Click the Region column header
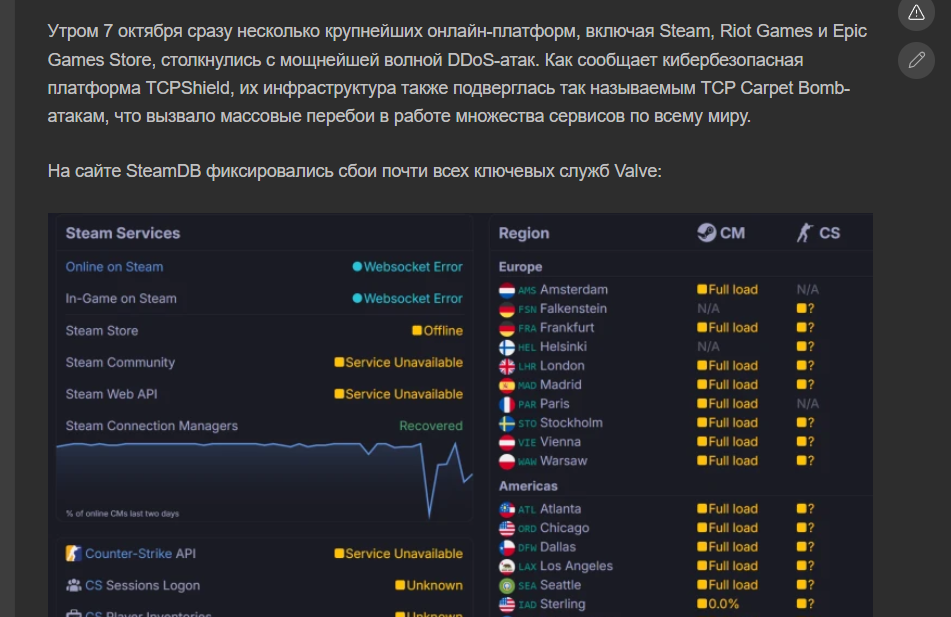The width and height of the screenshot is (951, 617). coord(524,233)
